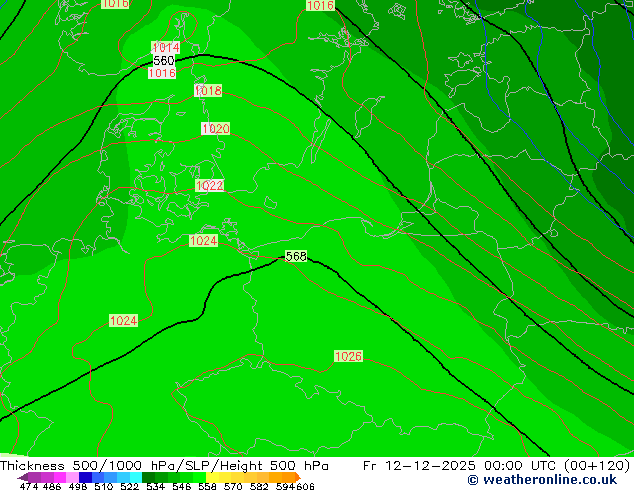Click the 474 legend value

coord(29,486)
